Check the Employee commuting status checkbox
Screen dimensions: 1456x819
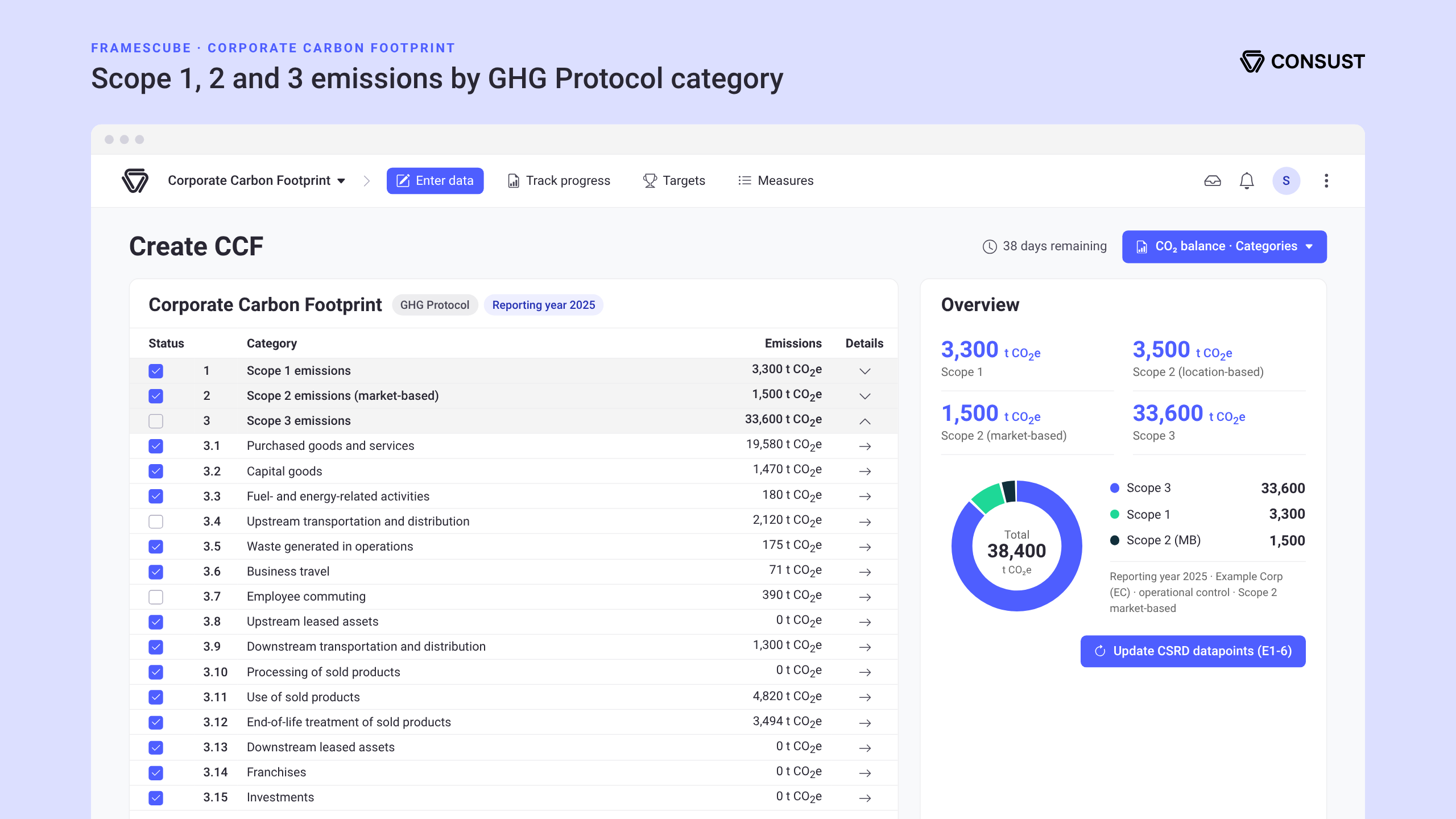pyautogui.click(x=156, y=597)
